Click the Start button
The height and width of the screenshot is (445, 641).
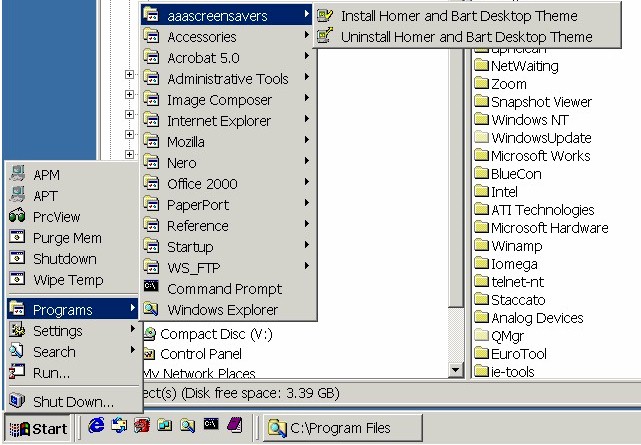click(38, 429)
